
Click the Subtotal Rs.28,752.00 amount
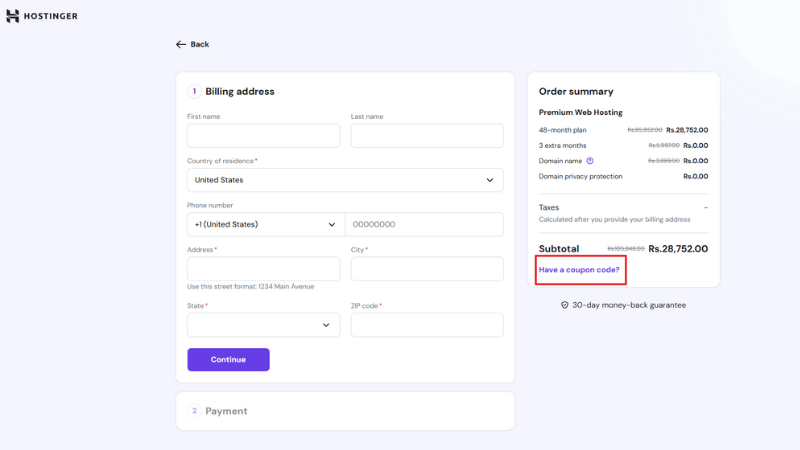coord(678,249)
